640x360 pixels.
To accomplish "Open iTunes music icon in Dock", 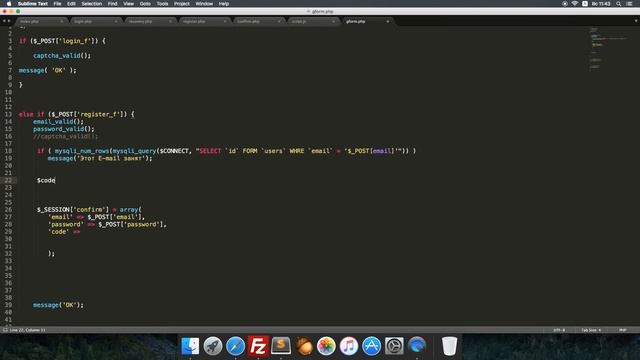I will pos(349,346).
